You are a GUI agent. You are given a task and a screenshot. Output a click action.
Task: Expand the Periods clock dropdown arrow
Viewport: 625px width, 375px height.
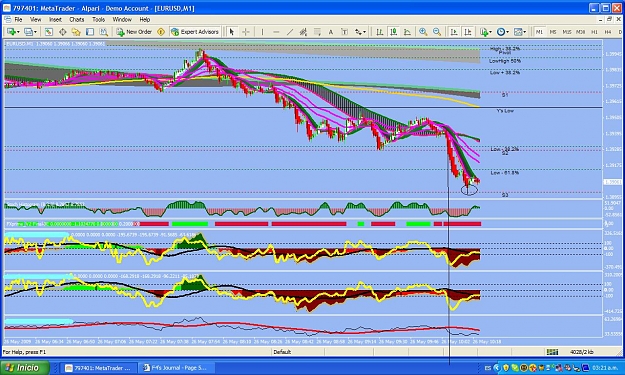[507, 32]
